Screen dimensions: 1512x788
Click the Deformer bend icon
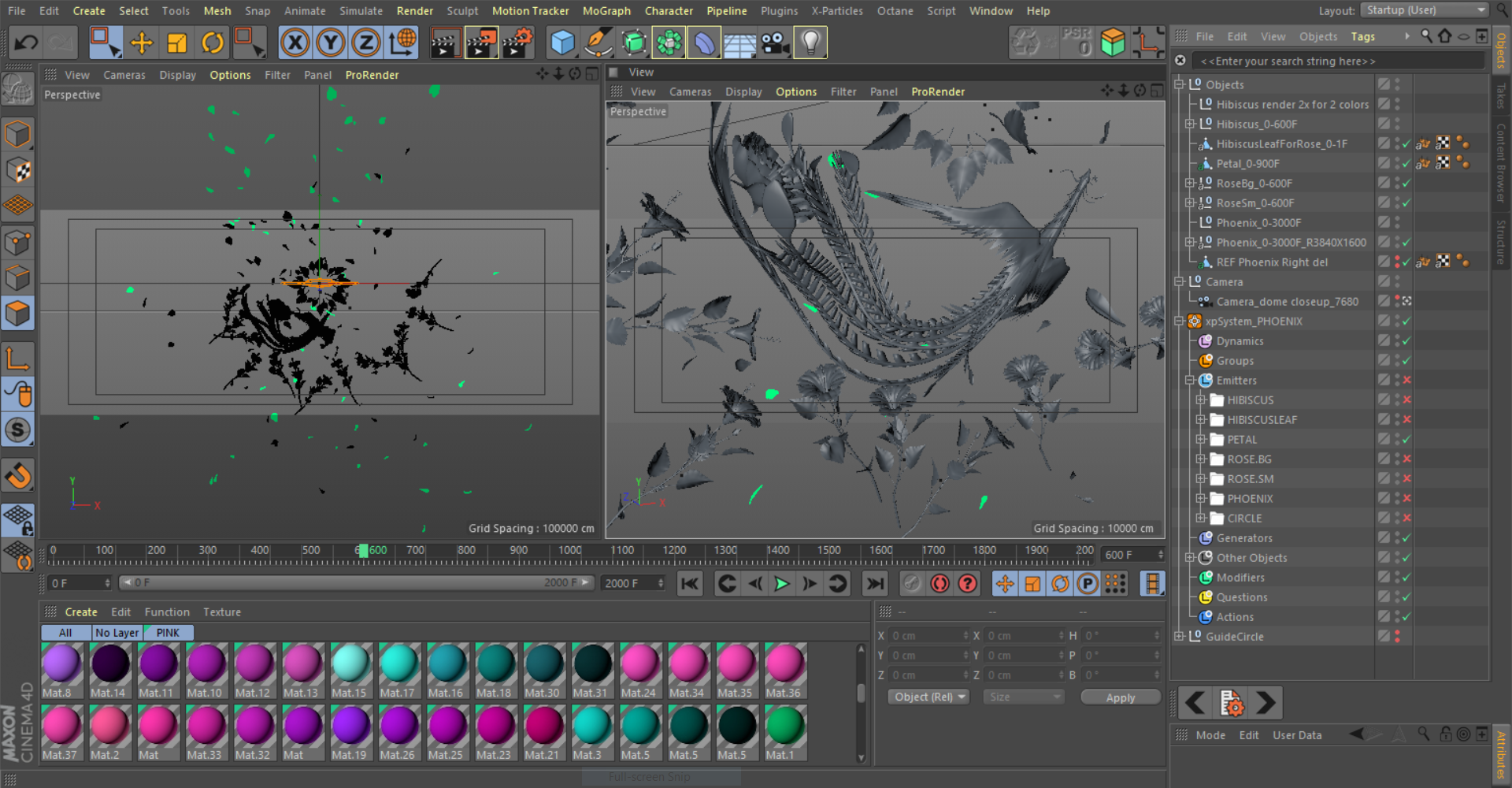[704, 43]
